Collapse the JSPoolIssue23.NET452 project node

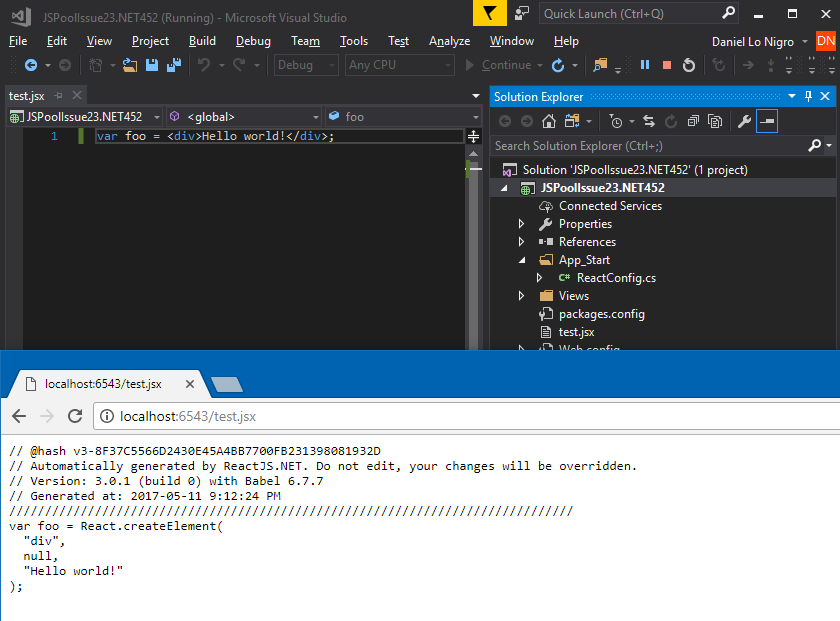click(x=504, y=188)
